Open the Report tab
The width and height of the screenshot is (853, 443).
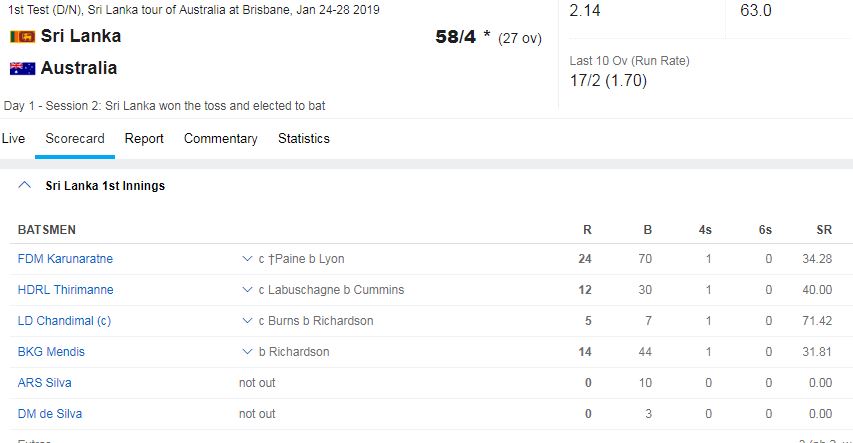(x=144, y=139)
